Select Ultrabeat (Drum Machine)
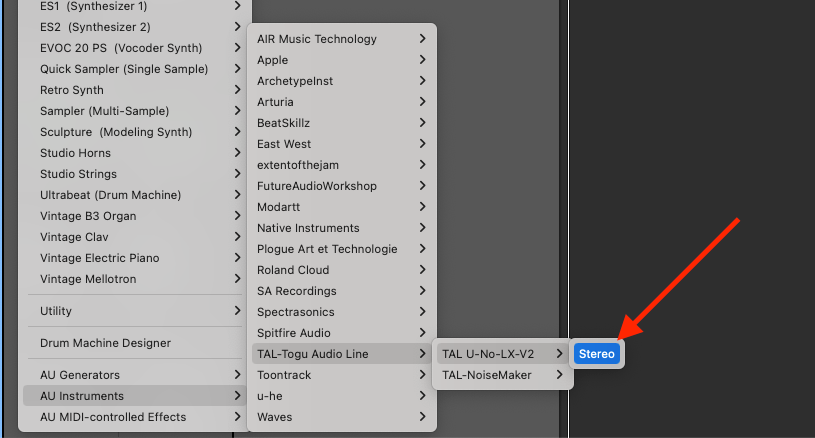815x438 pixels. tap(135, 195)
